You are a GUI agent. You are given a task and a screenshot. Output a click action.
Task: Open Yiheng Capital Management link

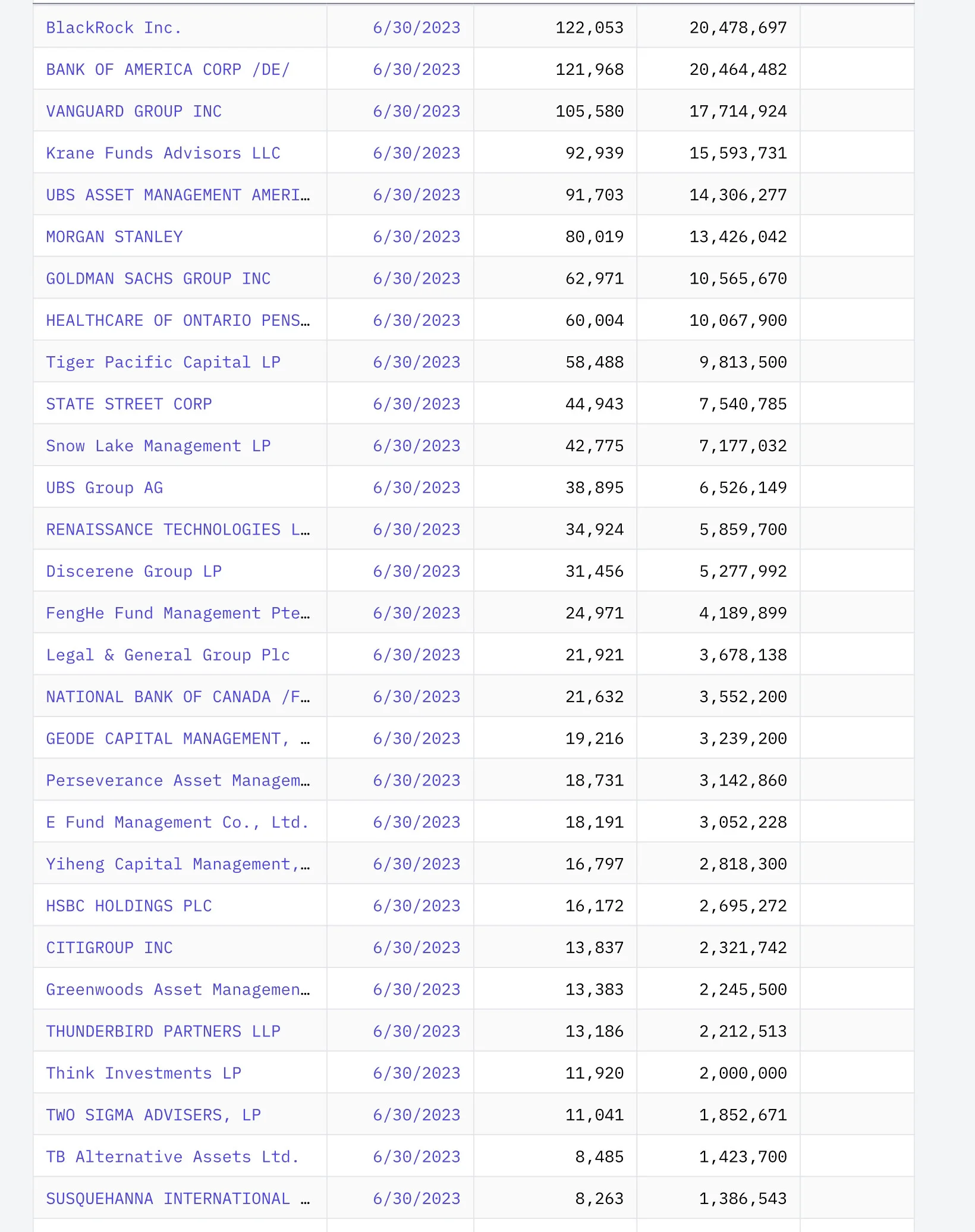[x=178, y=864]
